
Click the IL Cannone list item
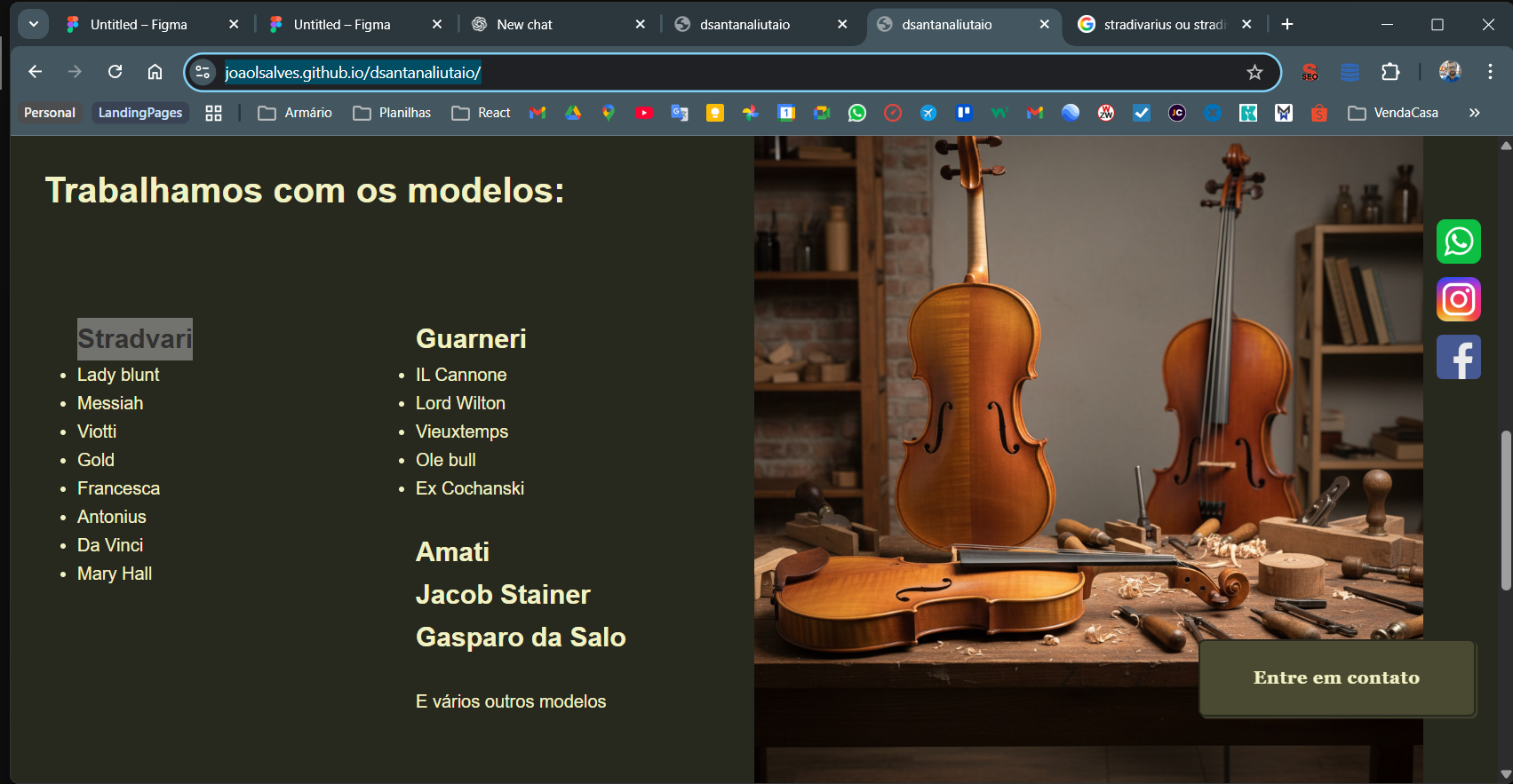(x=461, y=375)
